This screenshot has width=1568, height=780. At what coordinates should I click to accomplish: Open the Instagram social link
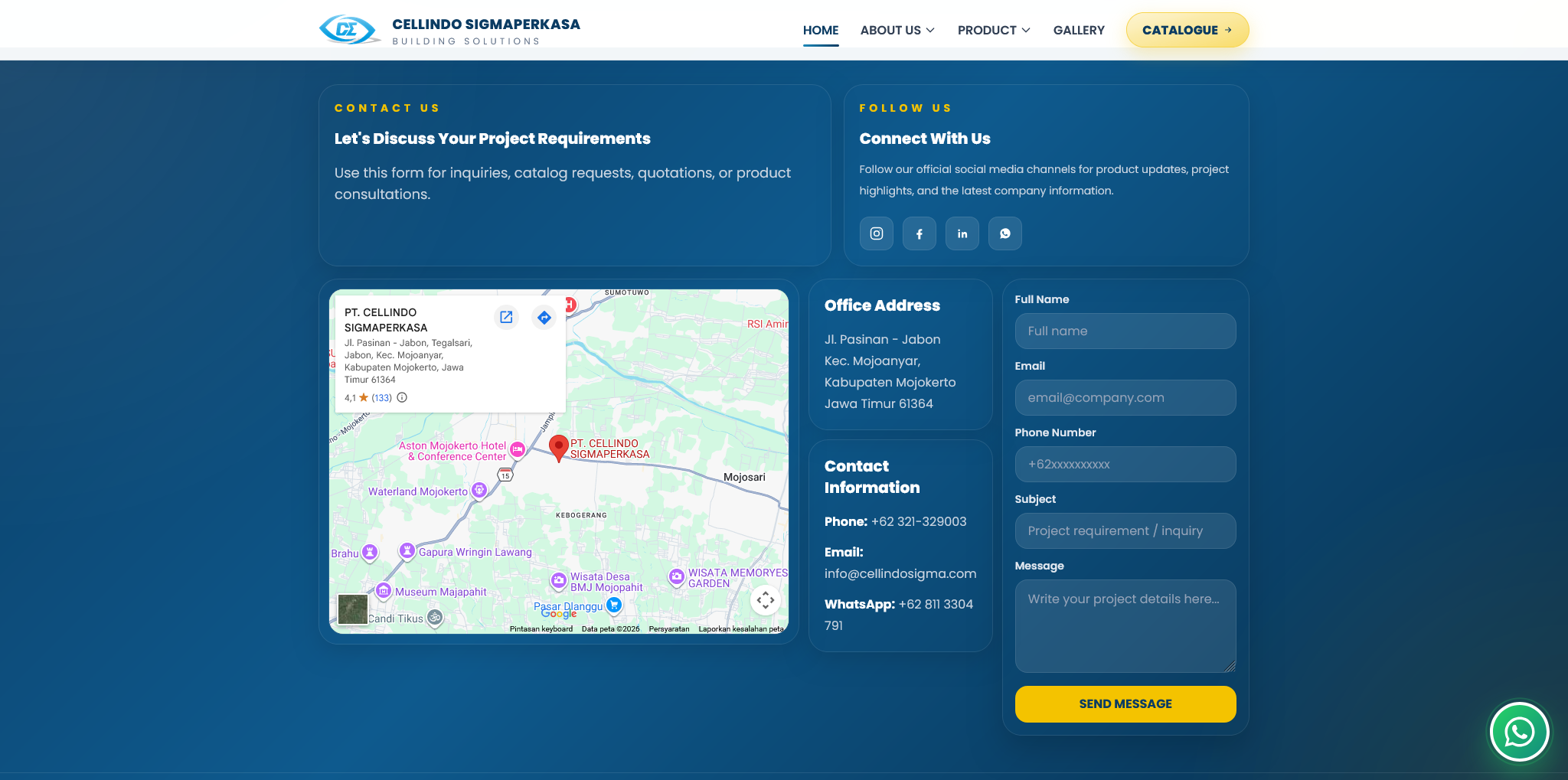point(877,233)
